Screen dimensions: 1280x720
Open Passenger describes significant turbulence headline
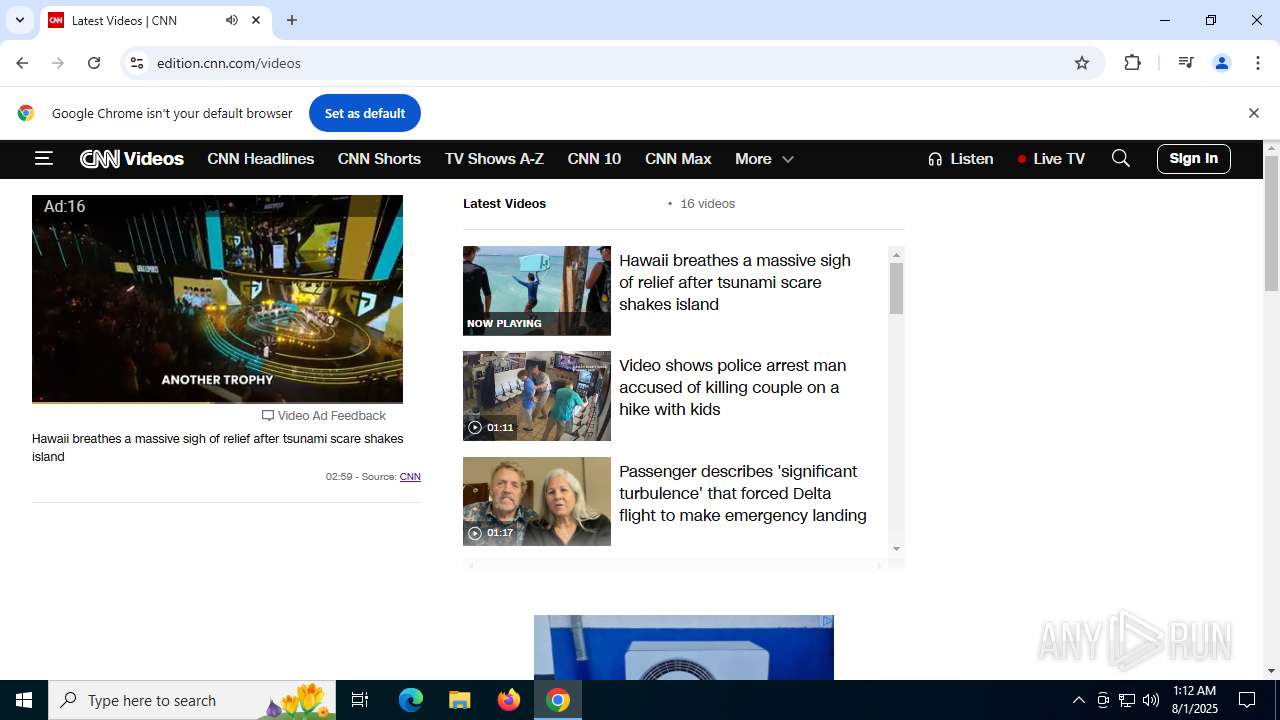tap(743, 493)
